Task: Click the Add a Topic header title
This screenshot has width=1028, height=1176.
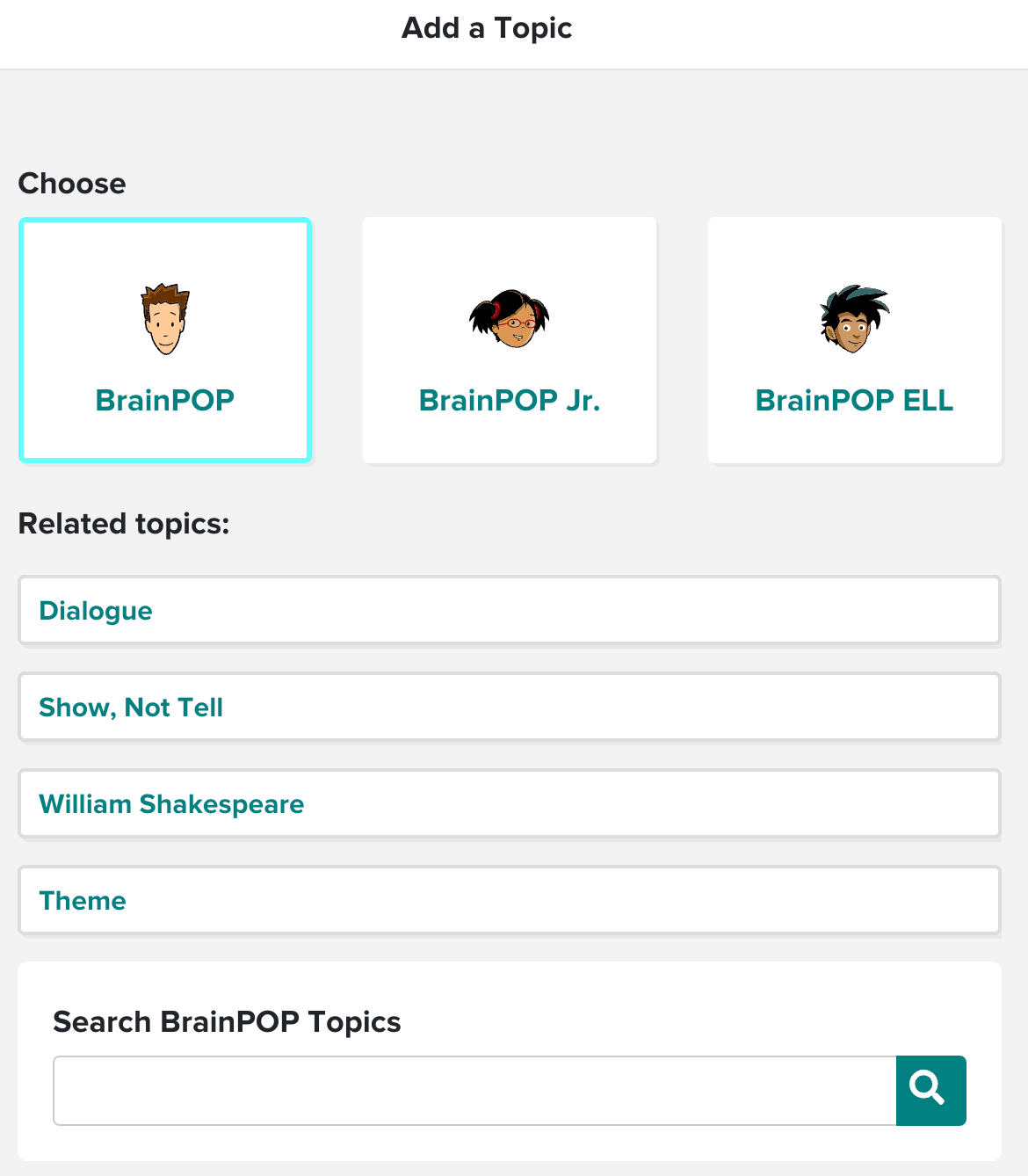Action: (x=487, y=28)
